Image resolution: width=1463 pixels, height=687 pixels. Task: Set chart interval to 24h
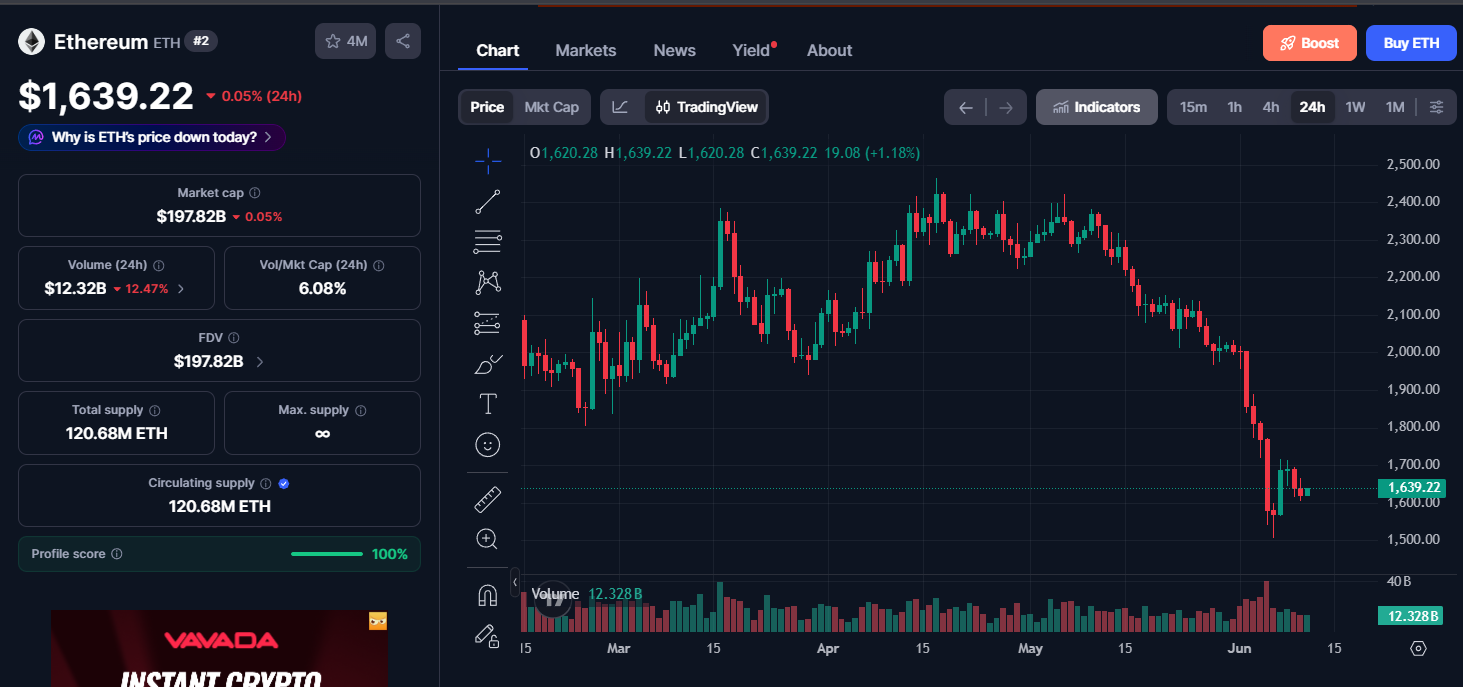[x=1312, y=107]
